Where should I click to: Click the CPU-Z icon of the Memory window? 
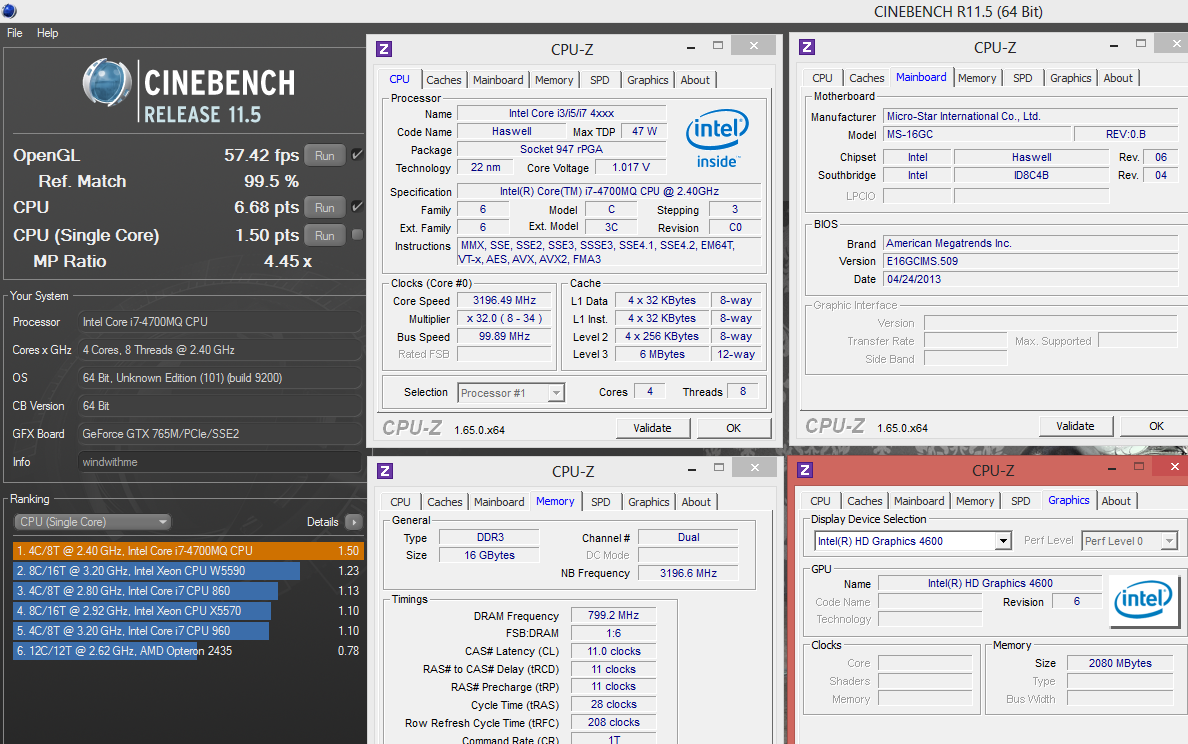pyautogui.click(x=385, y=471)
